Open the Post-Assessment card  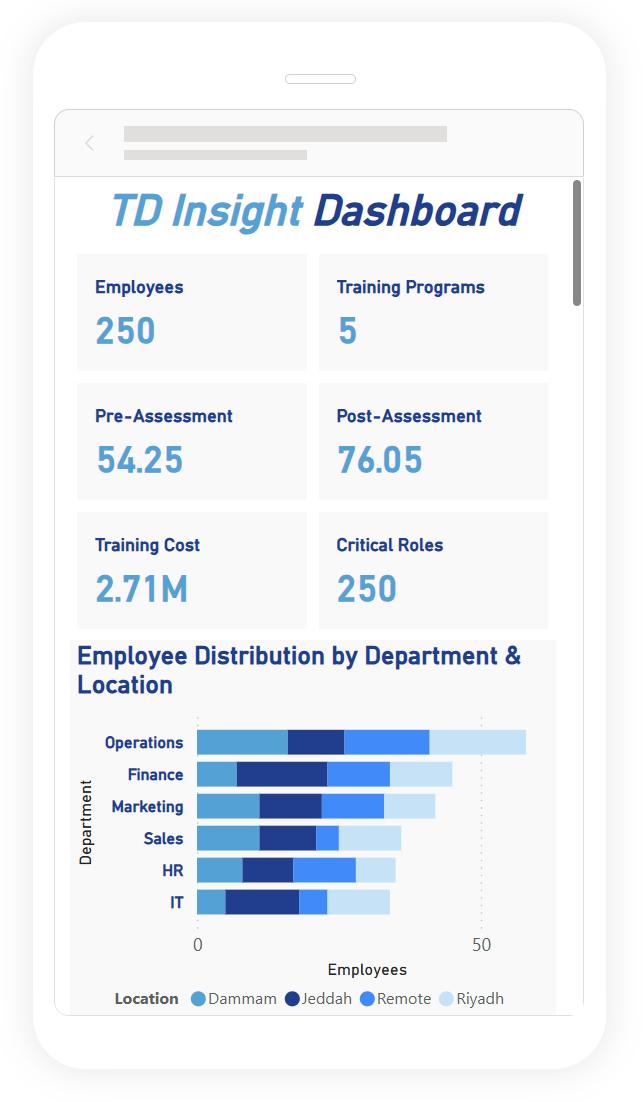[x=434, y=441]
